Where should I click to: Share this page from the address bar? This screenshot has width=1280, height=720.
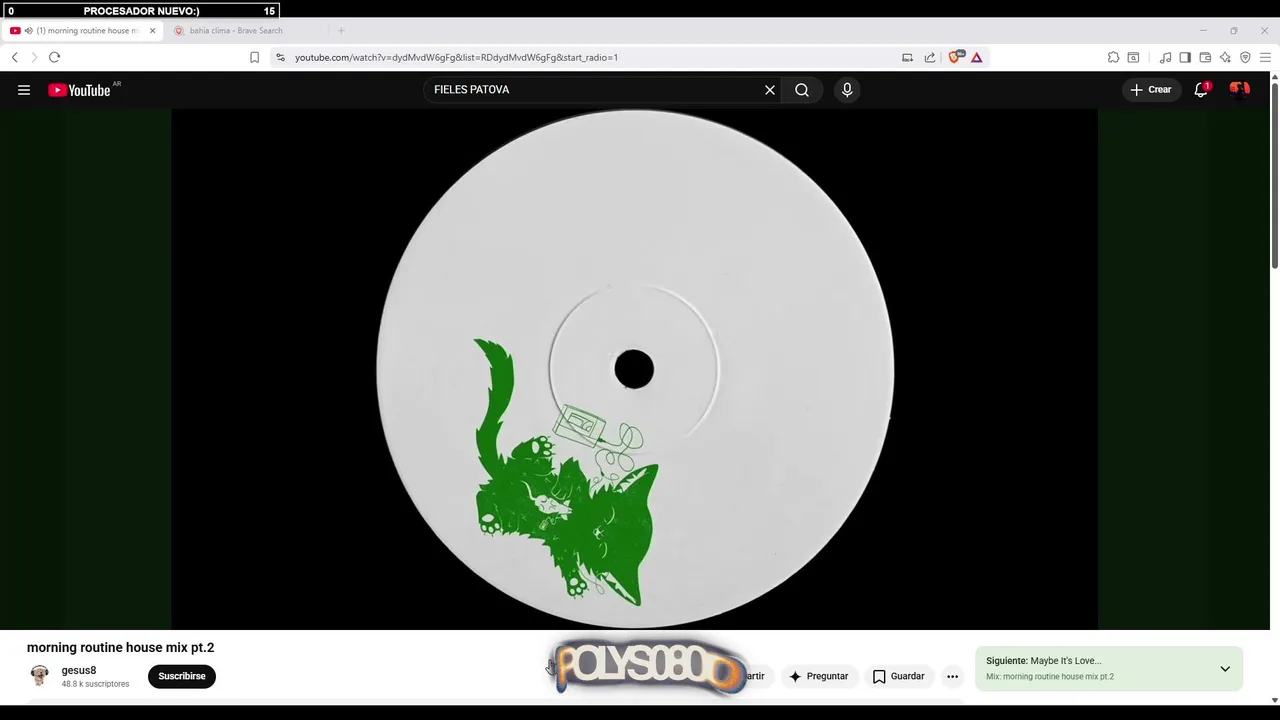(930, 58)
